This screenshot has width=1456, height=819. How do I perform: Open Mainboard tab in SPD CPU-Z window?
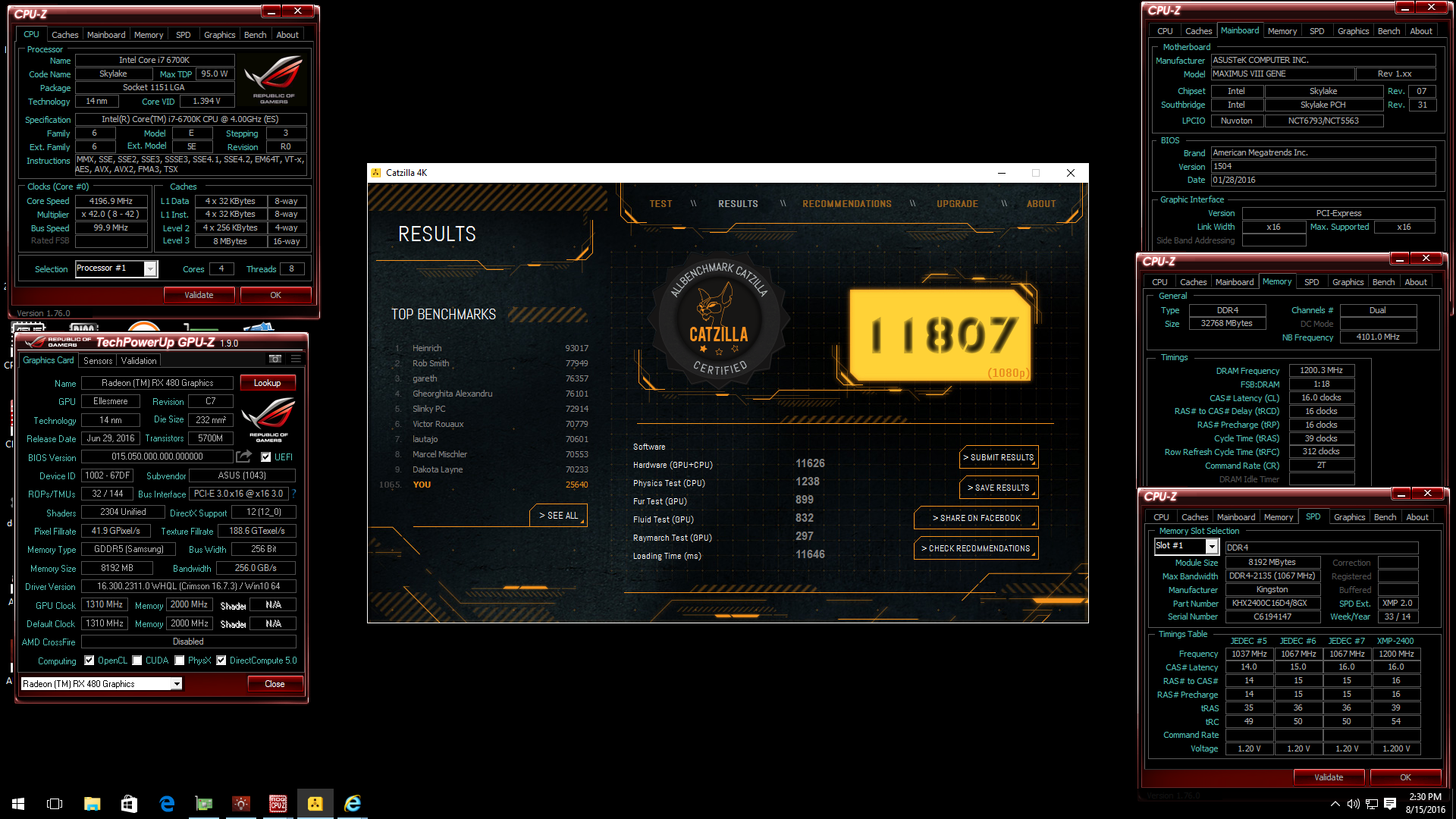tap(1236, 517)
